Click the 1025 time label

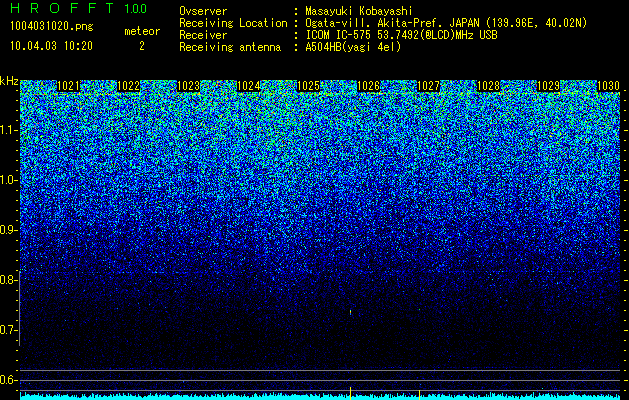click(308, 86)
